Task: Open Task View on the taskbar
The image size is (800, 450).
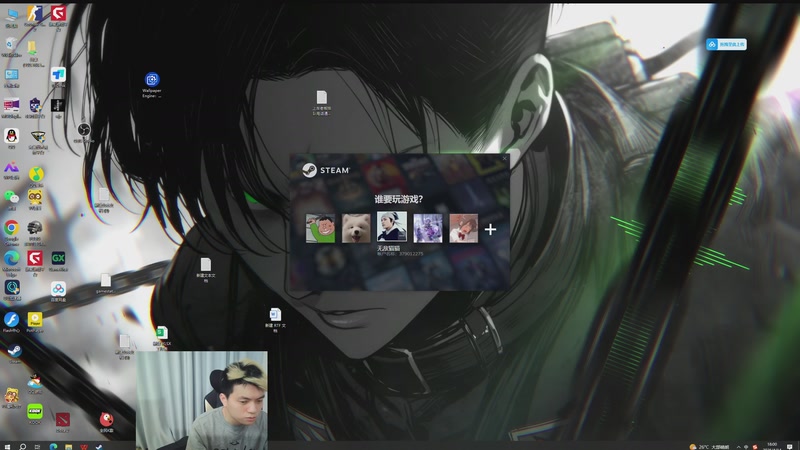Action: coord(37,446)
